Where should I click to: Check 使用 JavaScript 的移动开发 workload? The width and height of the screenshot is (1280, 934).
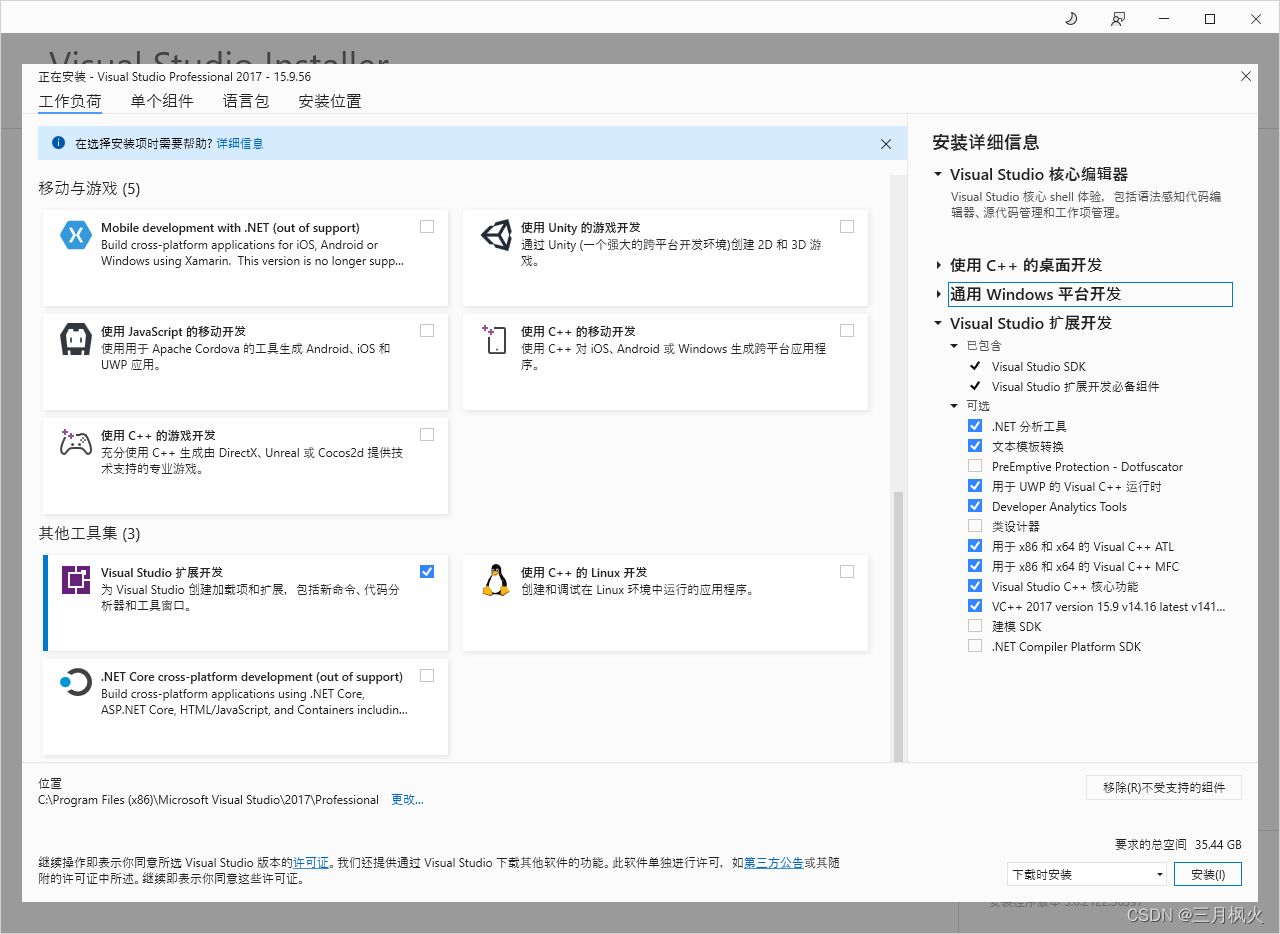(x=427, y=331)
